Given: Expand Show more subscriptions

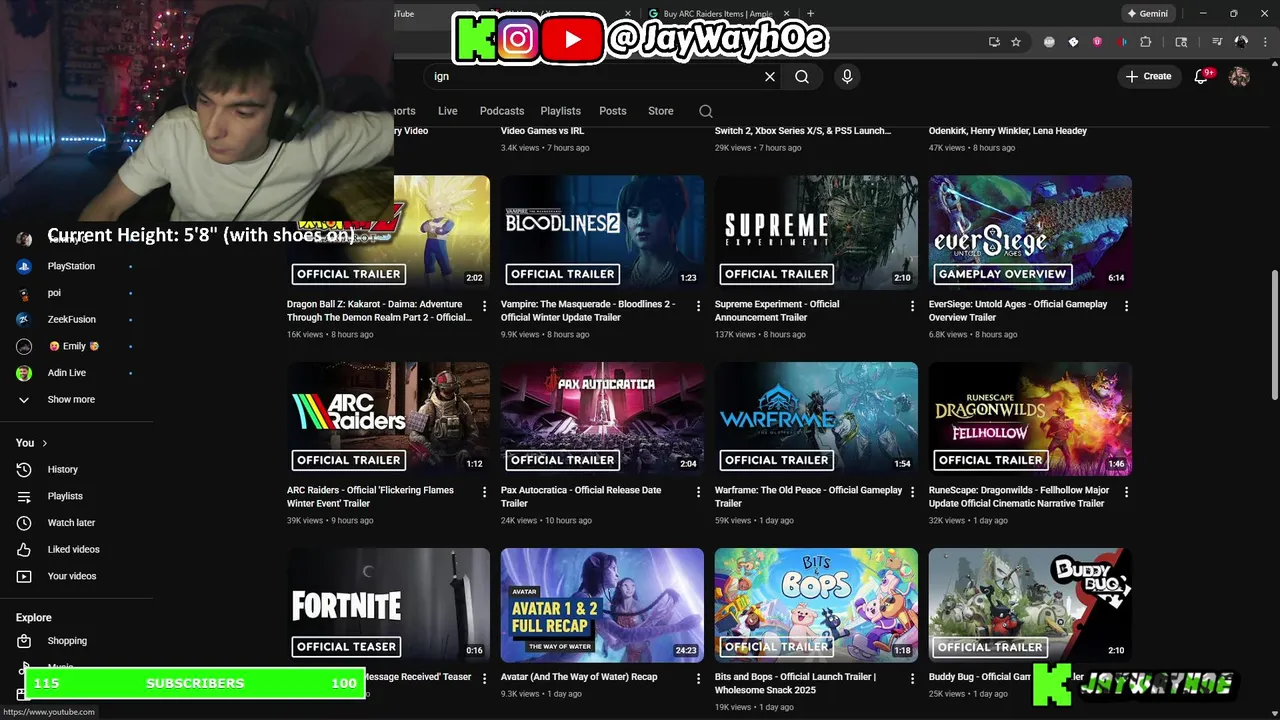Looking at the screenshot, I should (71, 399).
